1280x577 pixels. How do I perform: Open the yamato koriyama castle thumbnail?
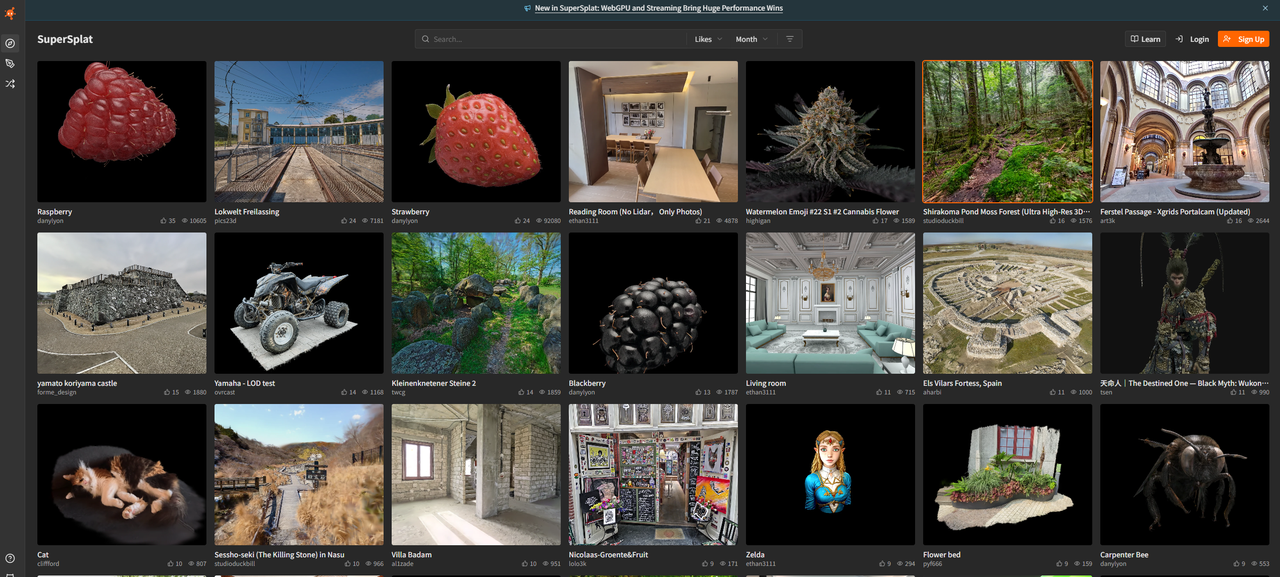click(x=122, y=303)
